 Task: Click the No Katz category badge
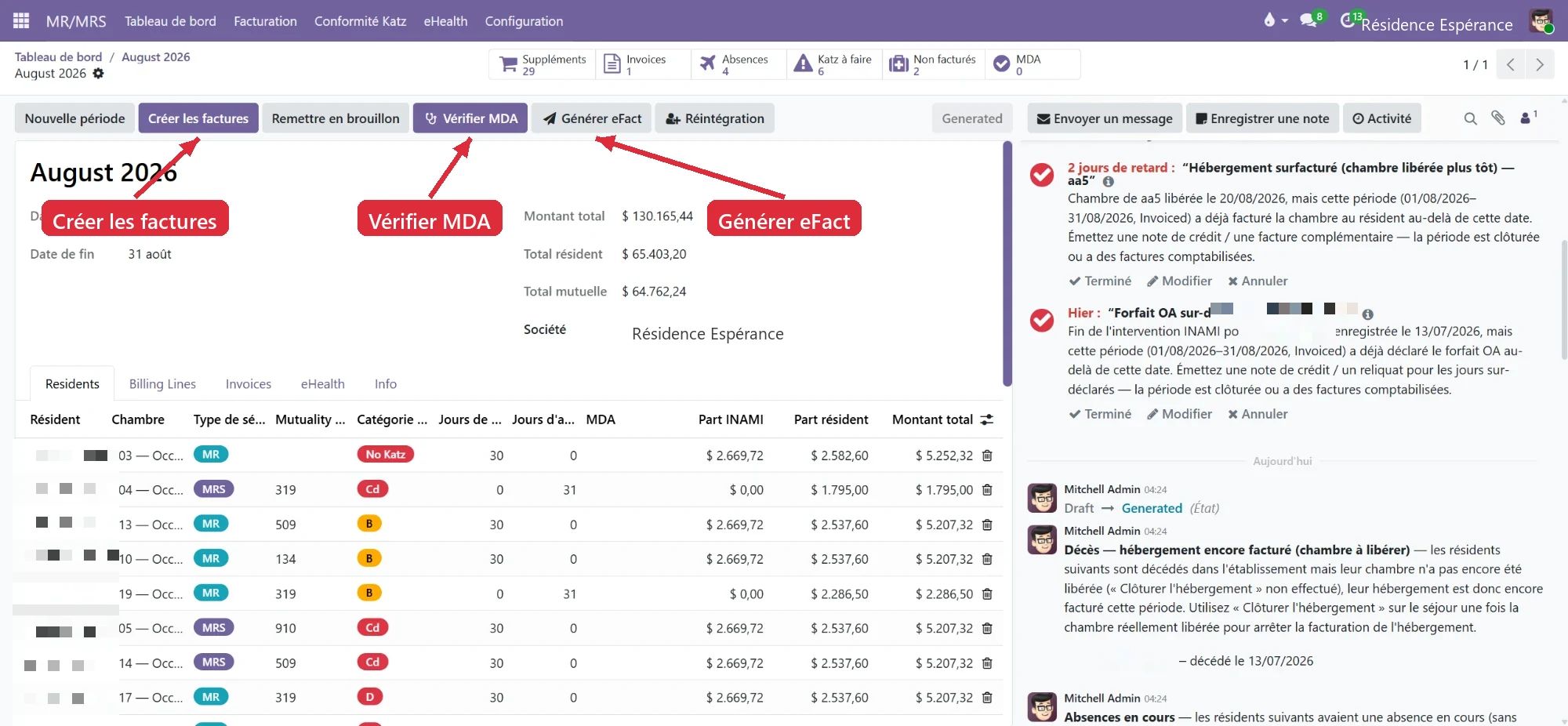(385, 455)
